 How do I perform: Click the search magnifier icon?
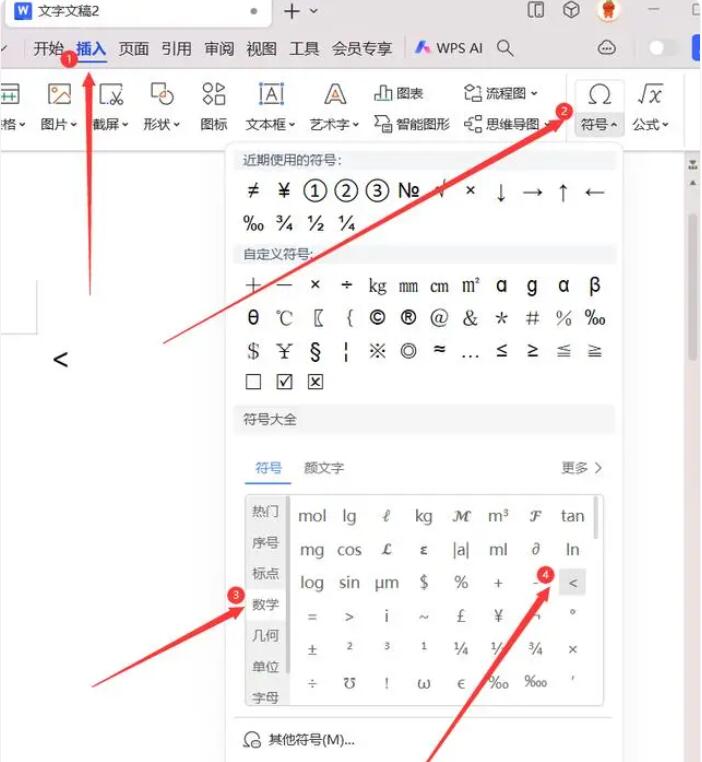pos(506,48)
